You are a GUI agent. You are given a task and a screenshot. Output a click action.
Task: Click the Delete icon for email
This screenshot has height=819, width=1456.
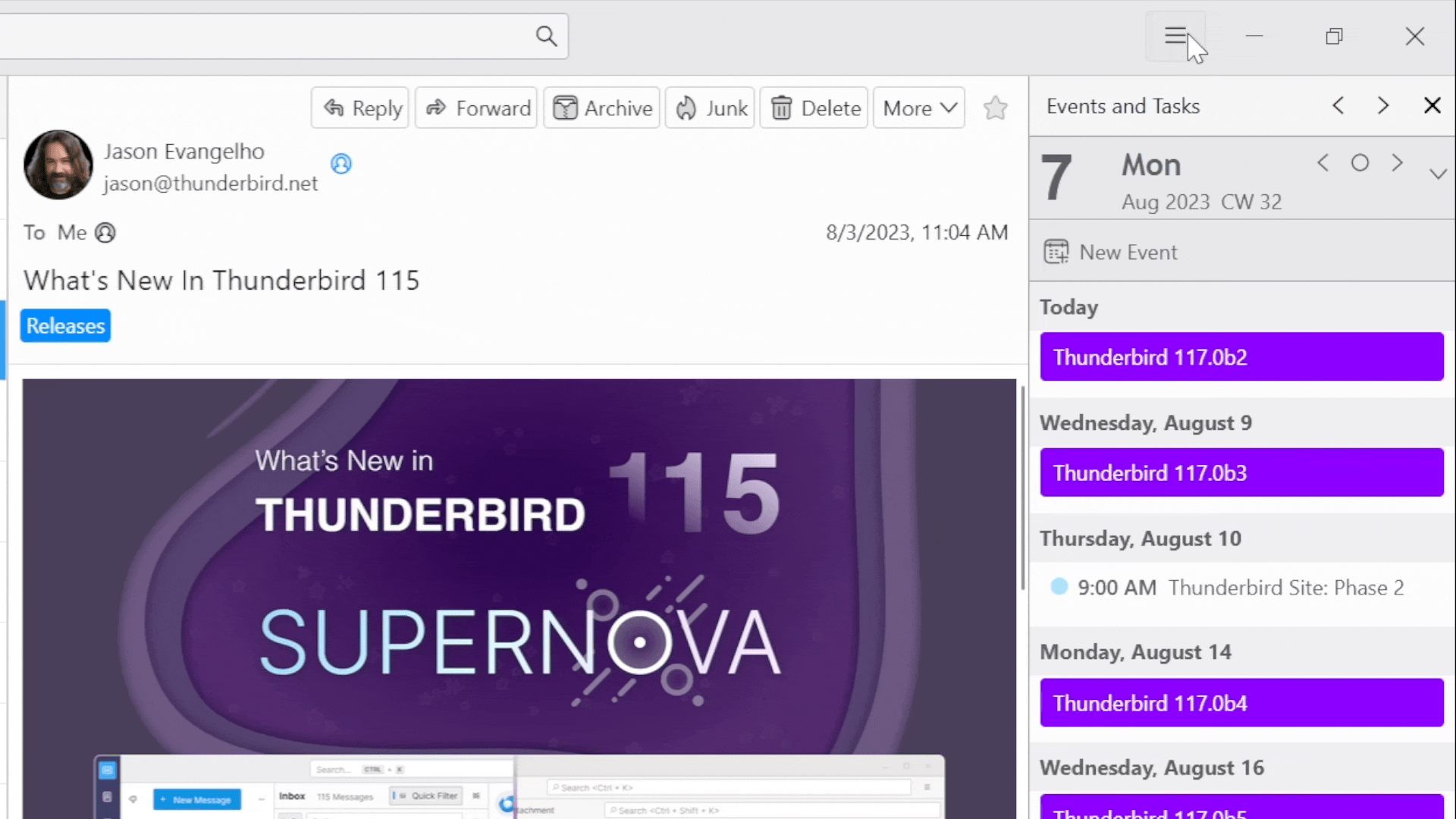(x=814, y=108)
